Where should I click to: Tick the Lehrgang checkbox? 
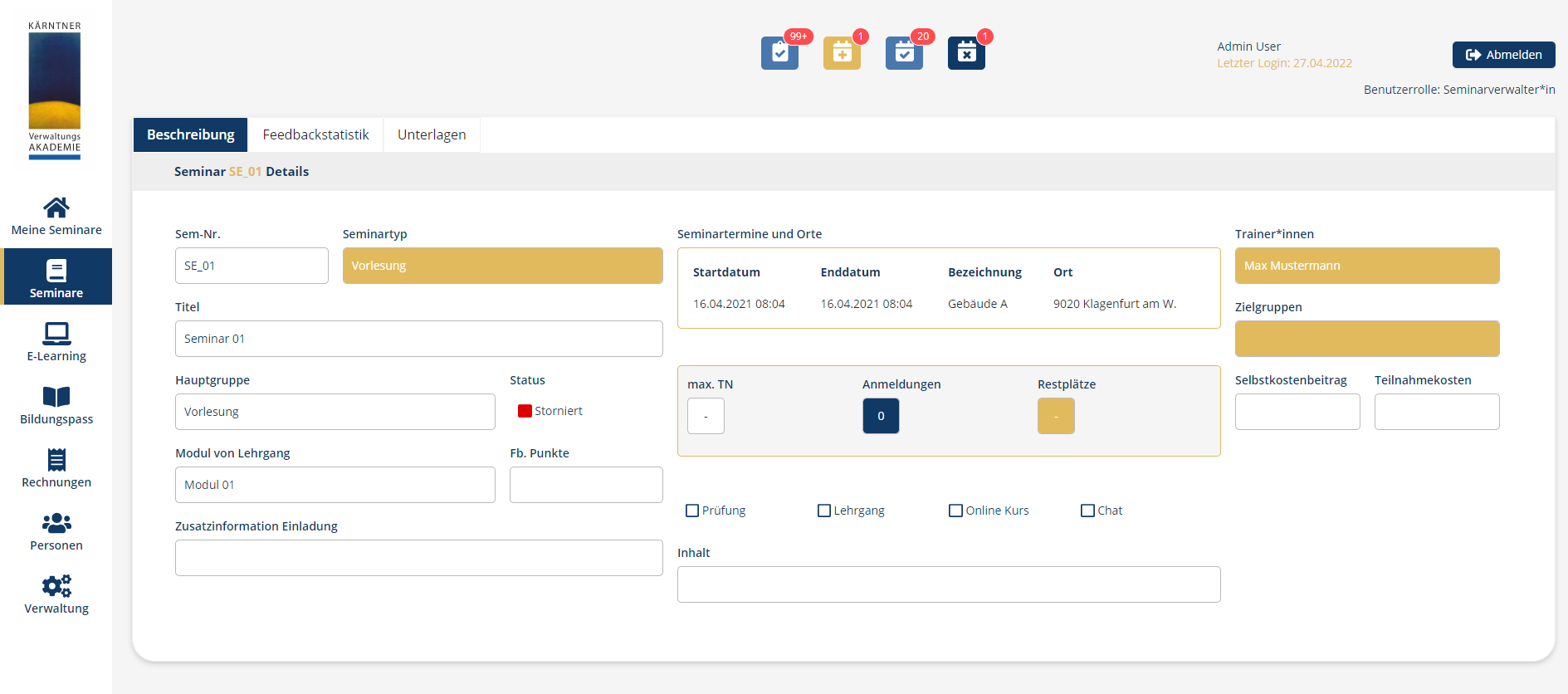click(824, 511)
